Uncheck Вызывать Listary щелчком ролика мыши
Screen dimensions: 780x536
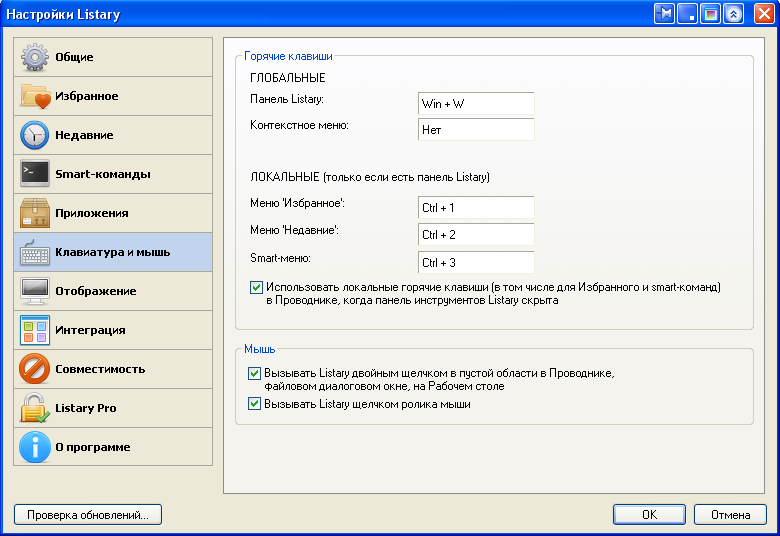[254, 404]
